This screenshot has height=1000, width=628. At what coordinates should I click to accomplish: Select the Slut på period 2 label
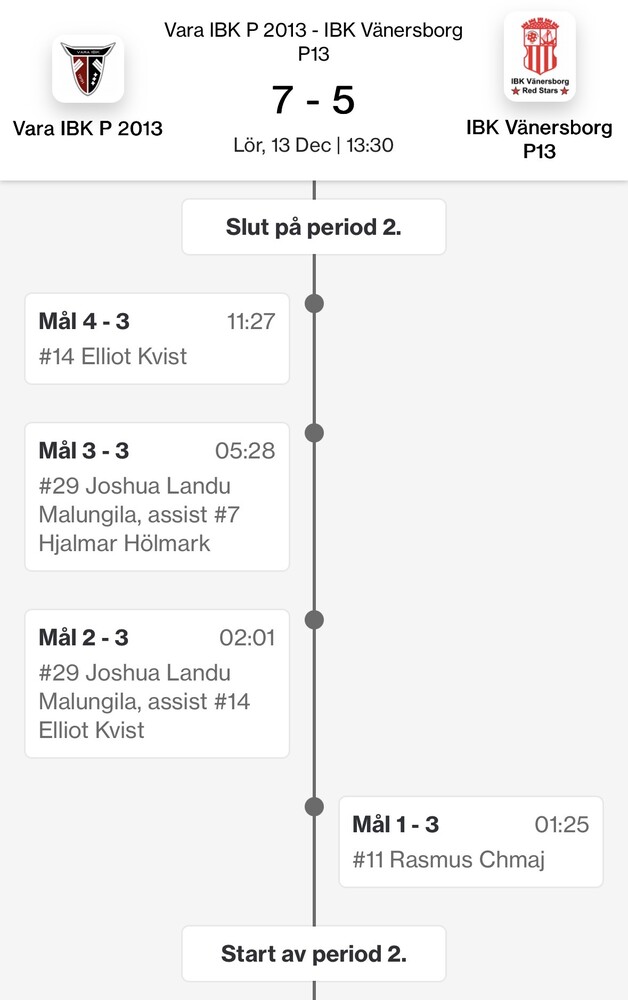click(313, 227)
